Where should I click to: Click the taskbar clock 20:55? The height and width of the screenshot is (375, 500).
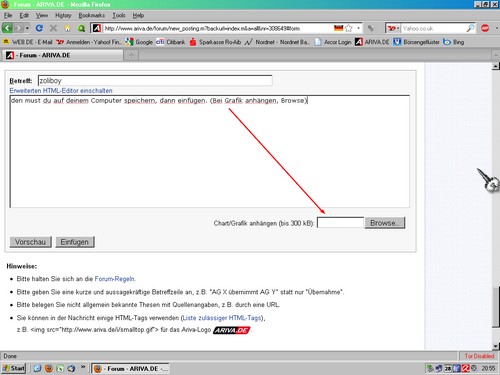click(x=488, y=369)
